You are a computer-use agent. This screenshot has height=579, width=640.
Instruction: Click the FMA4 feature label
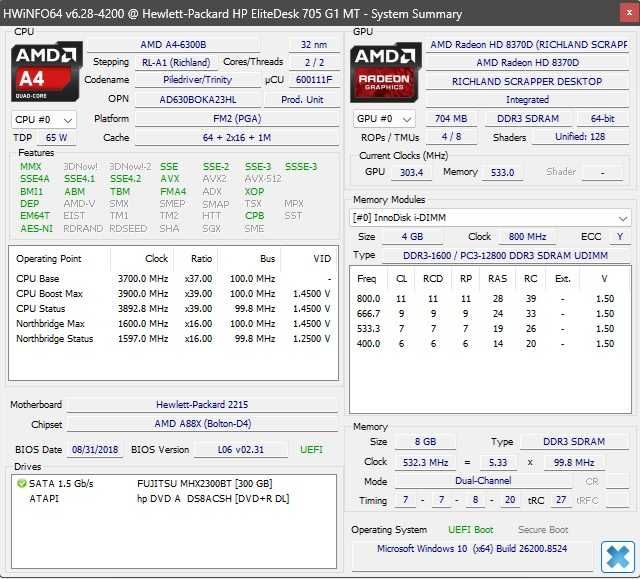pos(173,191)
